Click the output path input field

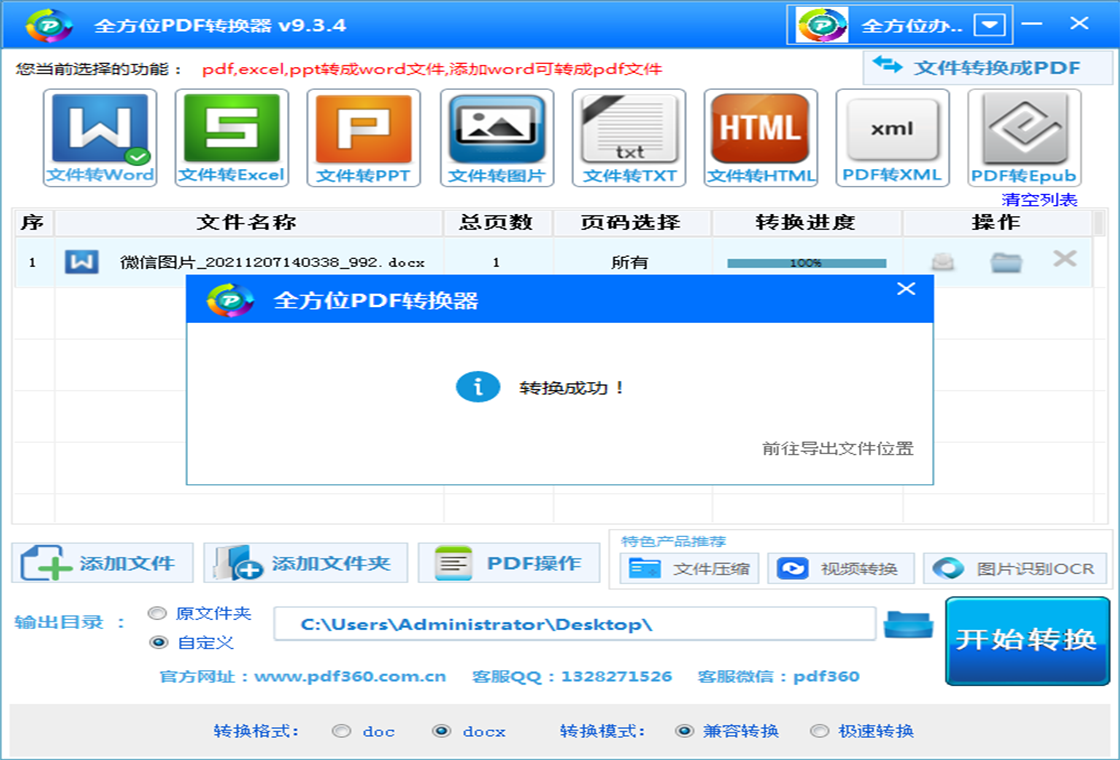[575, 624]
